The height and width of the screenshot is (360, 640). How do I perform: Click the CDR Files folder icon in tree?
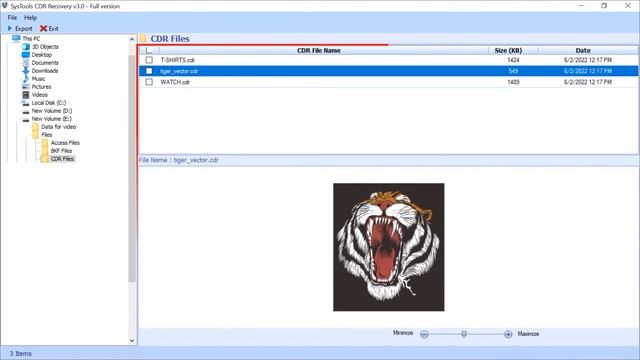[x=44, y=159]
